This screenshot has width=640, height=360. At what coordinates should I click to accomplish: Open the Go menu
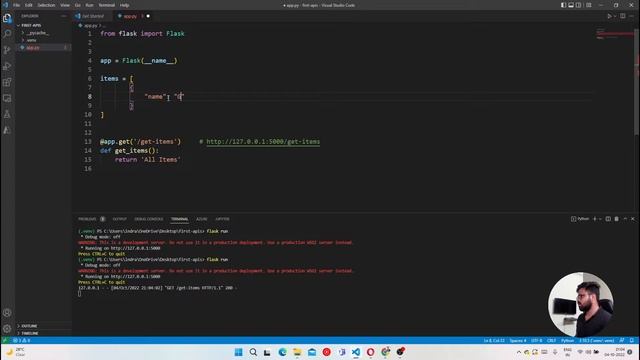pos(78,5)
